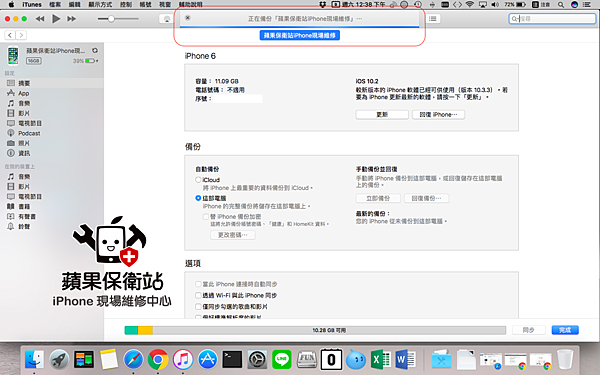The width and height of the screenshot is (600, 375).
Task: Go back with the left chevron
Action: 10,35
